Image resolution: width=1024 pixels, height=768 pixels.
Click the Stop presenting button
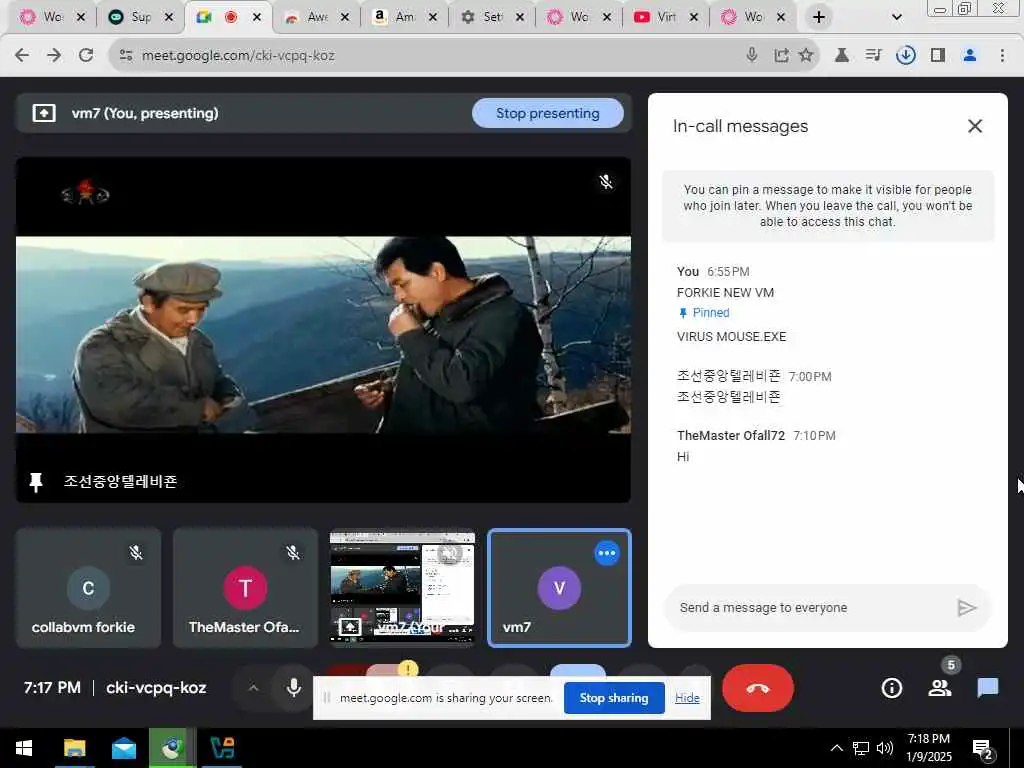point(547,114)
